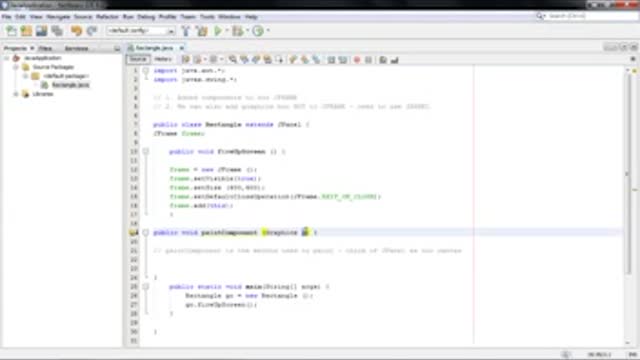Open the Tools menu

(x=207, y=17)
